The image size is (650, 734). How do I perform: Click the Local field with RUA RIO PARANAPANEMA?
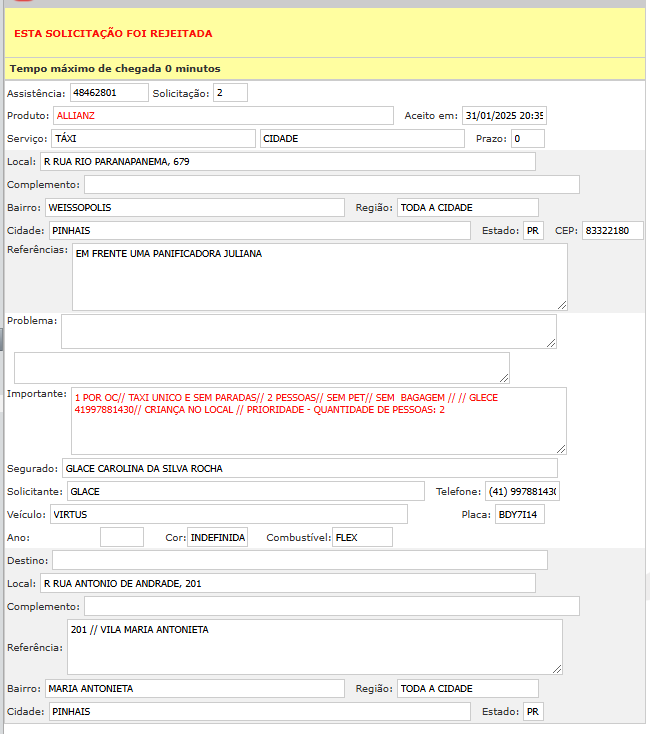[x=287, y=162]
